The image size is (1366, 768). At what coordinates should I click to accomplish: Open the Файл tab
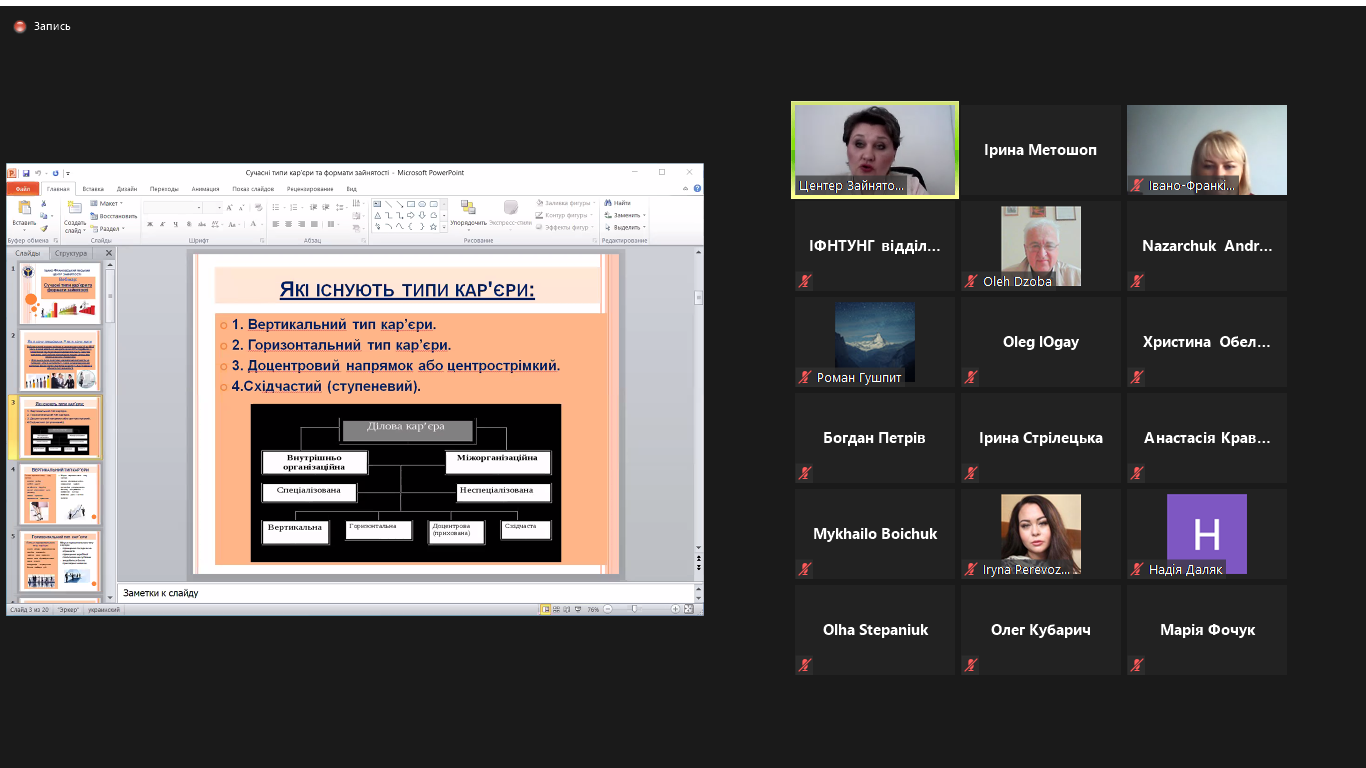(22, 188)
